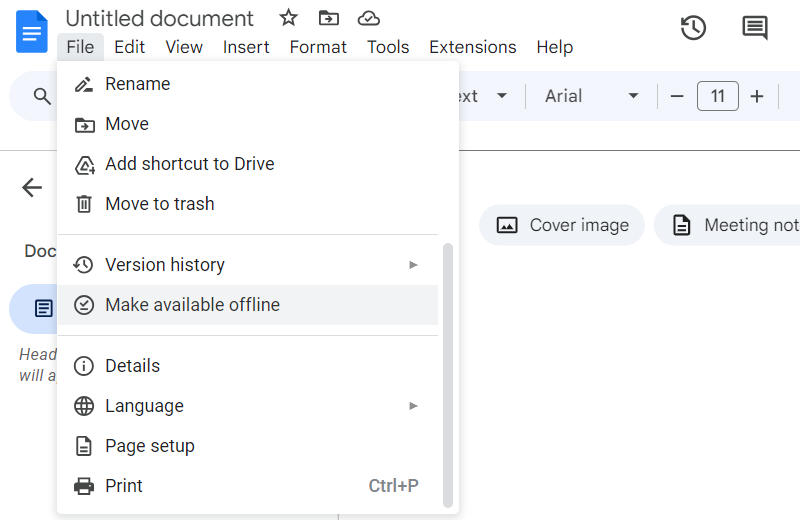Check the cloud document status icon
The image size is (800, 520).
(x=369, y=18)
